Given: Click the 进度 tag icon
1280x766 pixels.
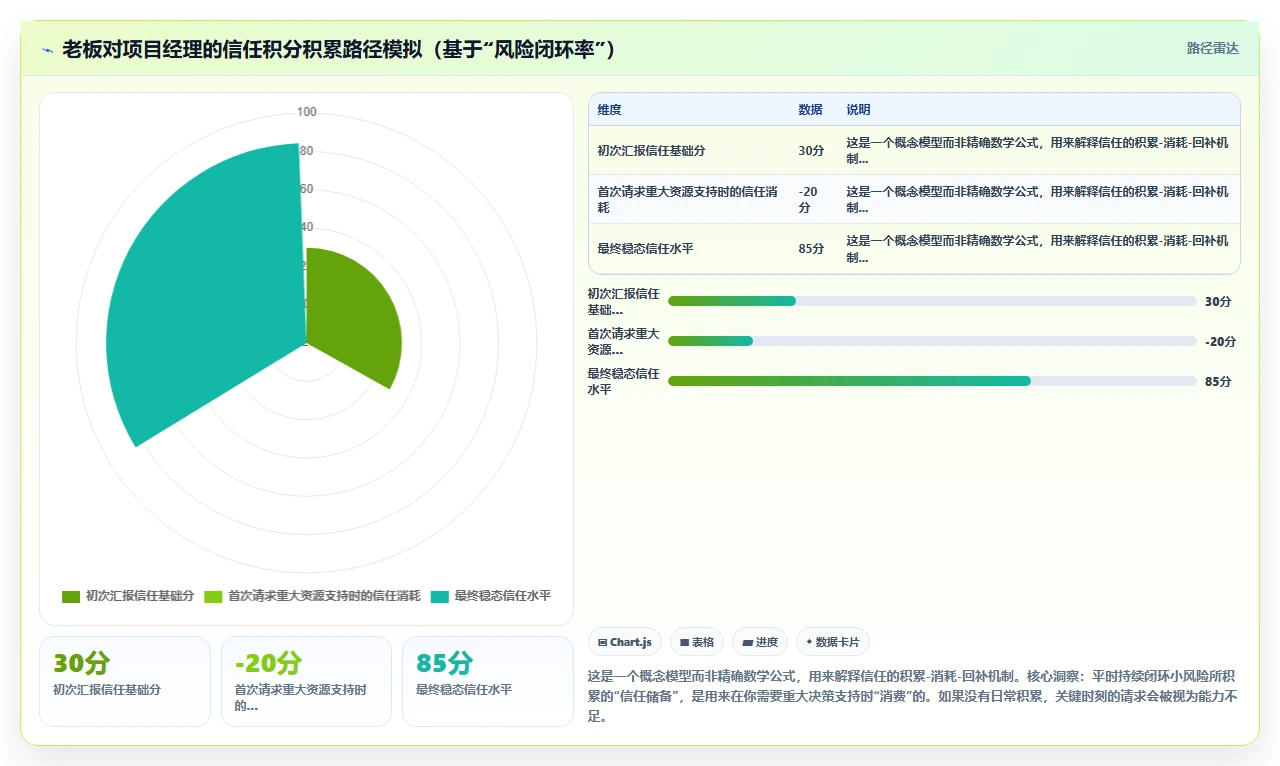Looking at the screenshot, I should (747, 642).
